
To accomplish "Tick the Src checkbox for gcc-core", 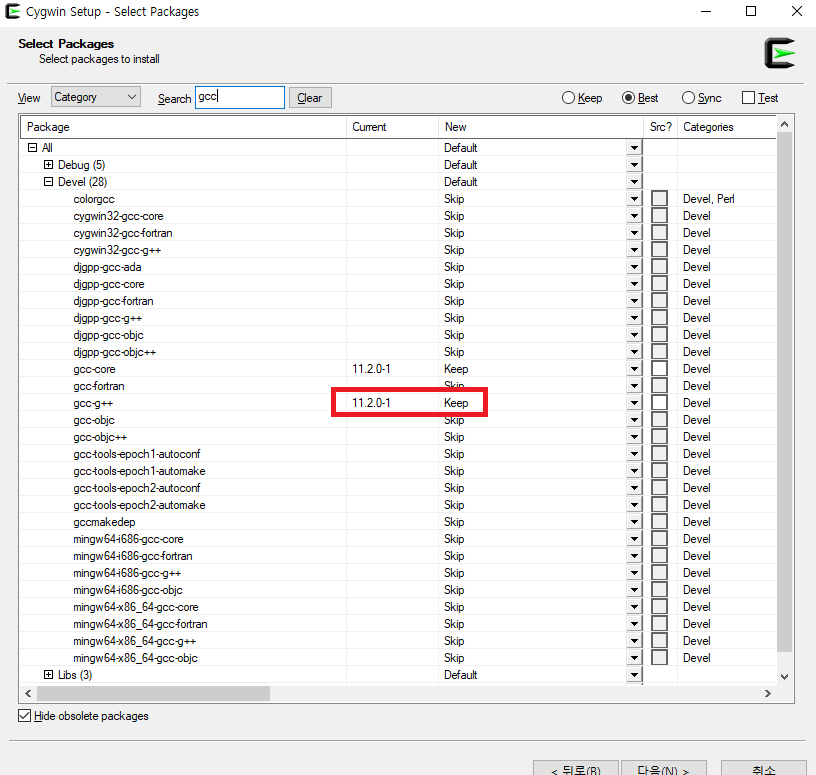I will pos(659,369).
